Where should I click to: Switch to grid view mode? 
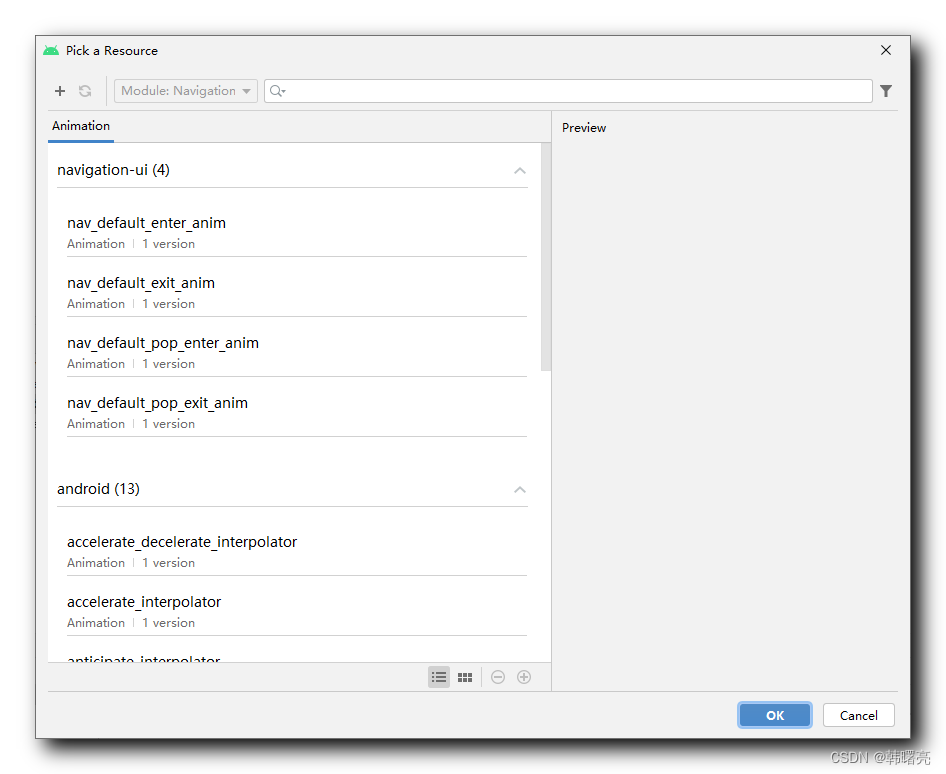point(465,677)
